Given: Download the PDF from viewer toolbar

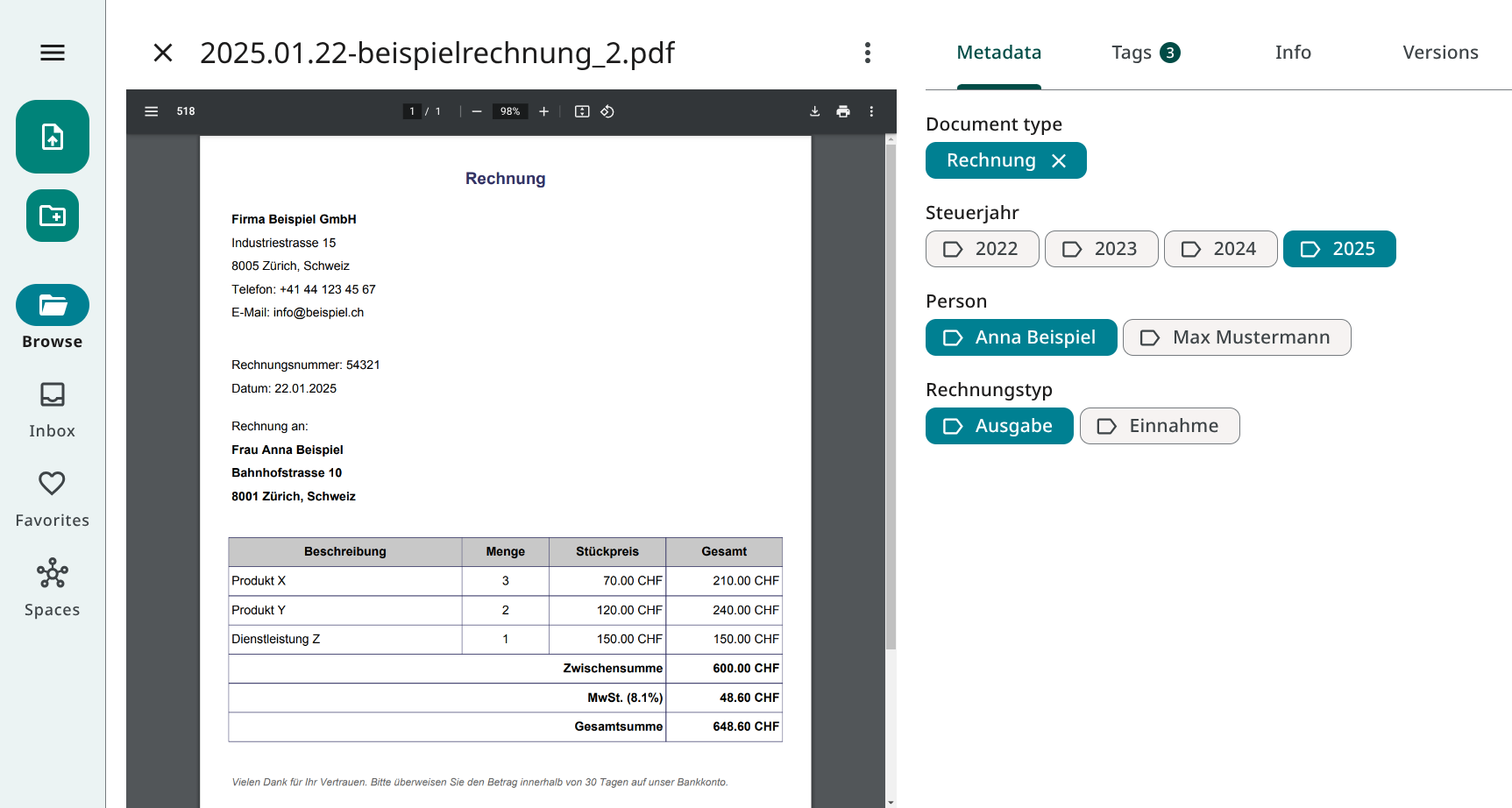Looking at the screenshot, I should pyautogui.click(x=814, y=111).
